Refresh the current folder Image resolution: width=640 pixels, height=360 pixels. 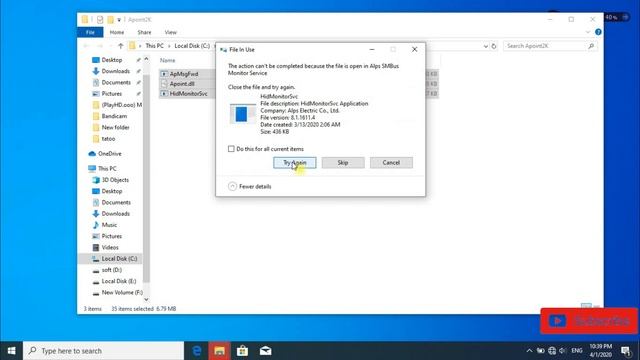click(494, 46)
